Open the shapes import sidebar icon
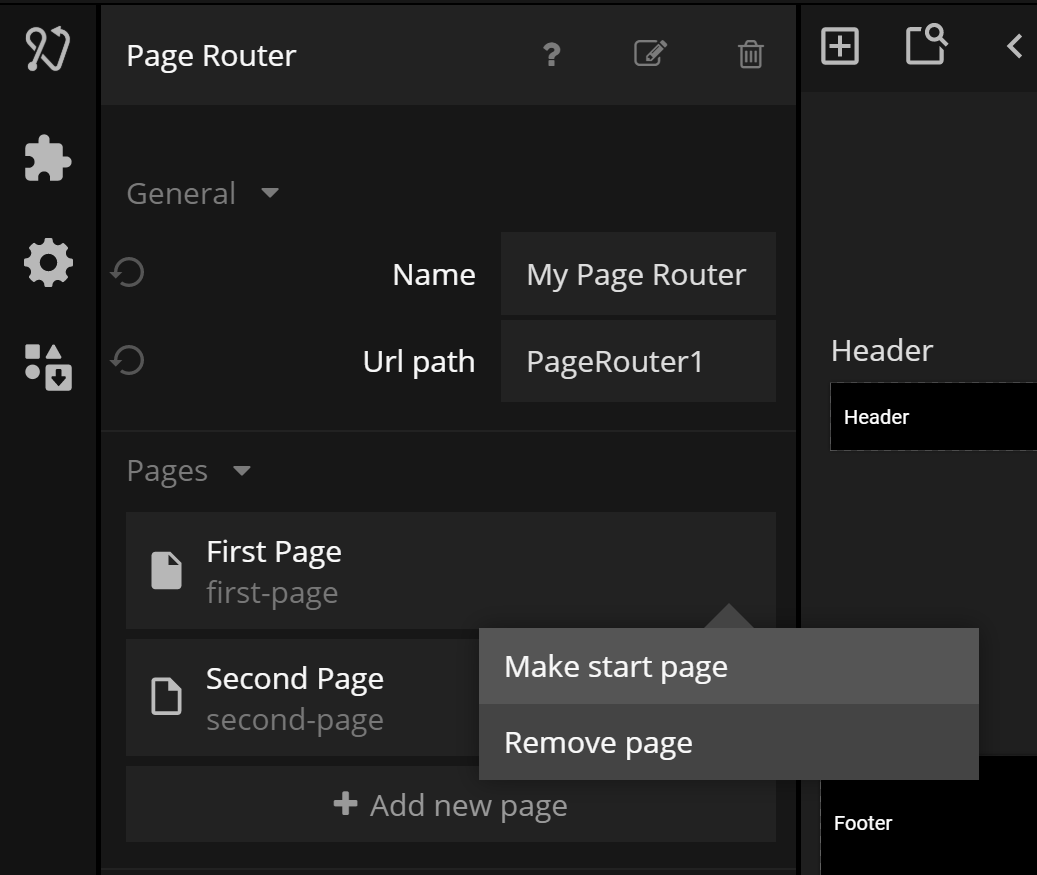Screen dimensions: 1037x875 click(47, 366)
